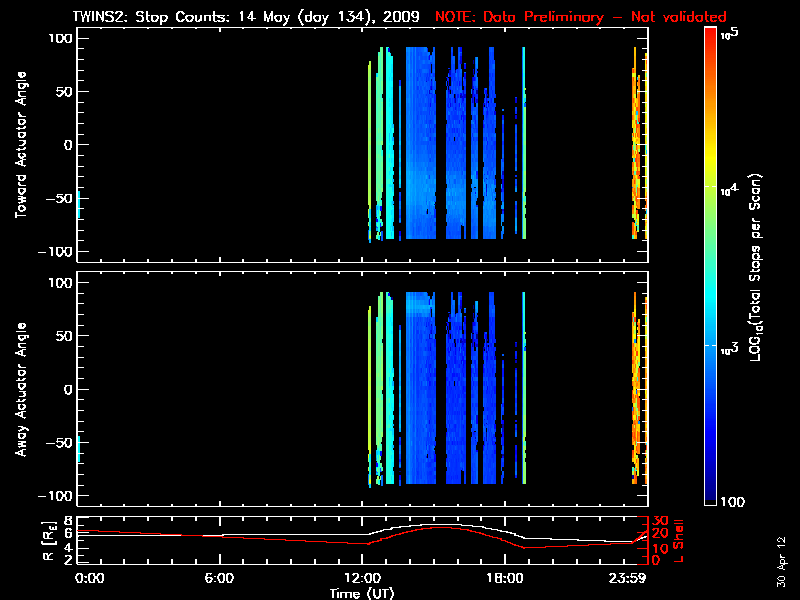The width and height of the screenshot is (800, 600).
Task: Click the red 'Data Preliminary' note text
Action: coord(580,17)
